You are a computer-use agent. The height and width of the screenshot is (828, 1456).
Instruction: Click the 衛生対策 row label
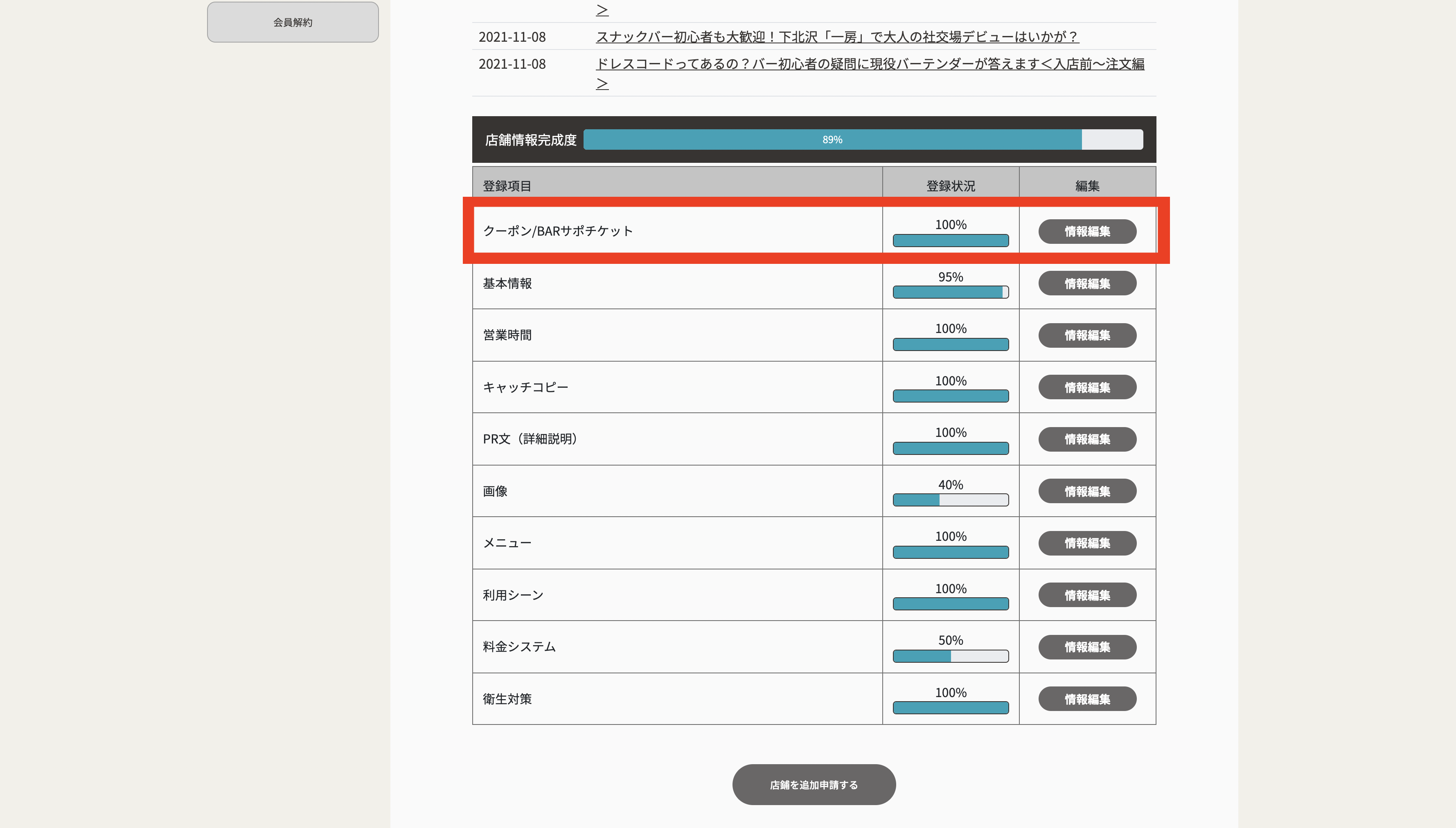(507, 699)
